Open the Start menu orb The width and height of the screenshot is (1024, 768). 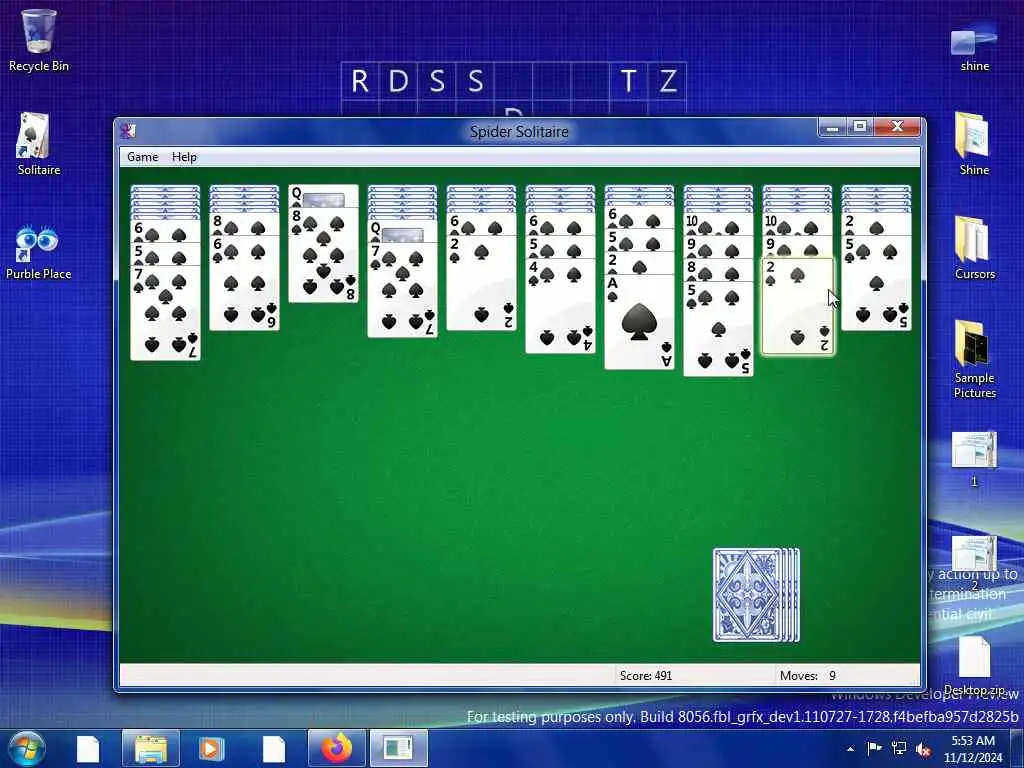[x=26, y=749]
